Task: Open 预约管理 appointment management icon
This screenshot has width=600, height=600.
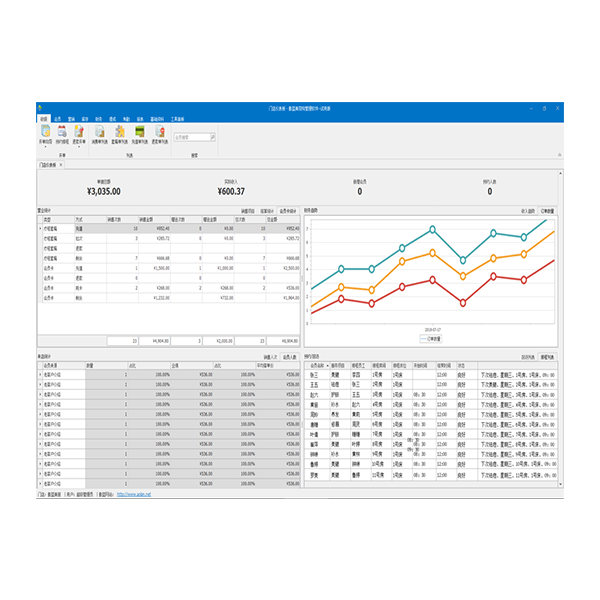Action: [63, 132]
